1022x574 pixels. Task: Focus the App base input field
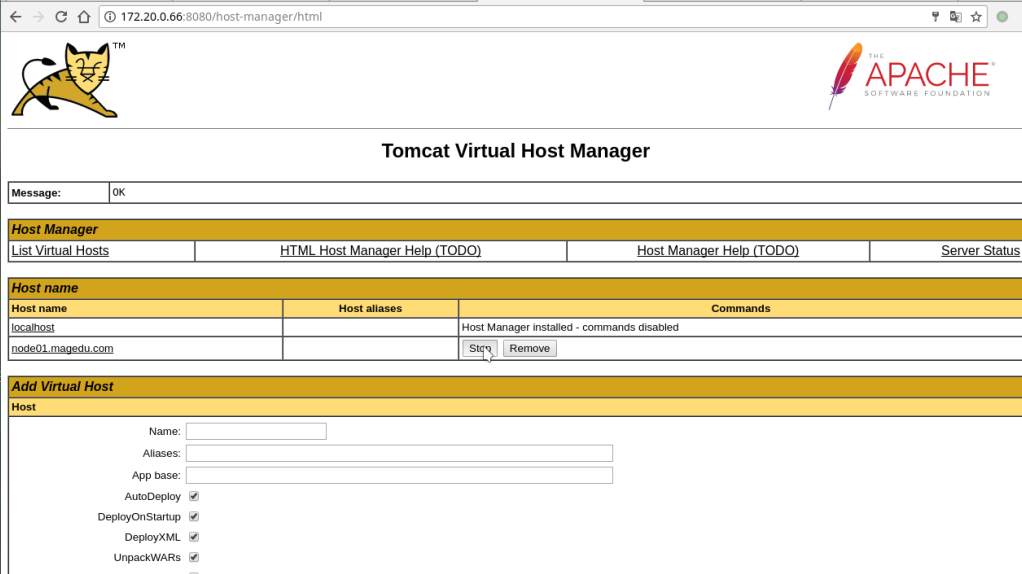click(399, 476)
